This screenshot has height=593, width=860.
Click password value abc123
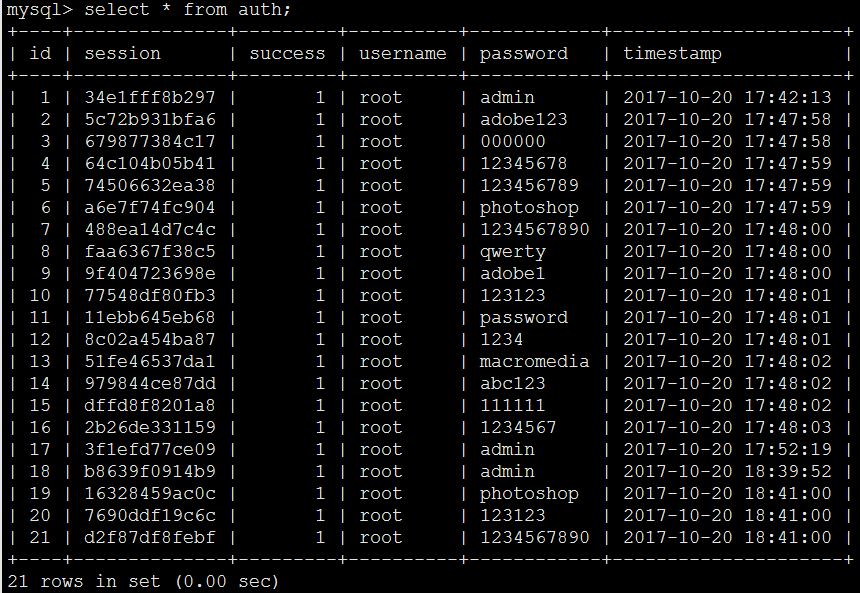click(x=513, y=383)
